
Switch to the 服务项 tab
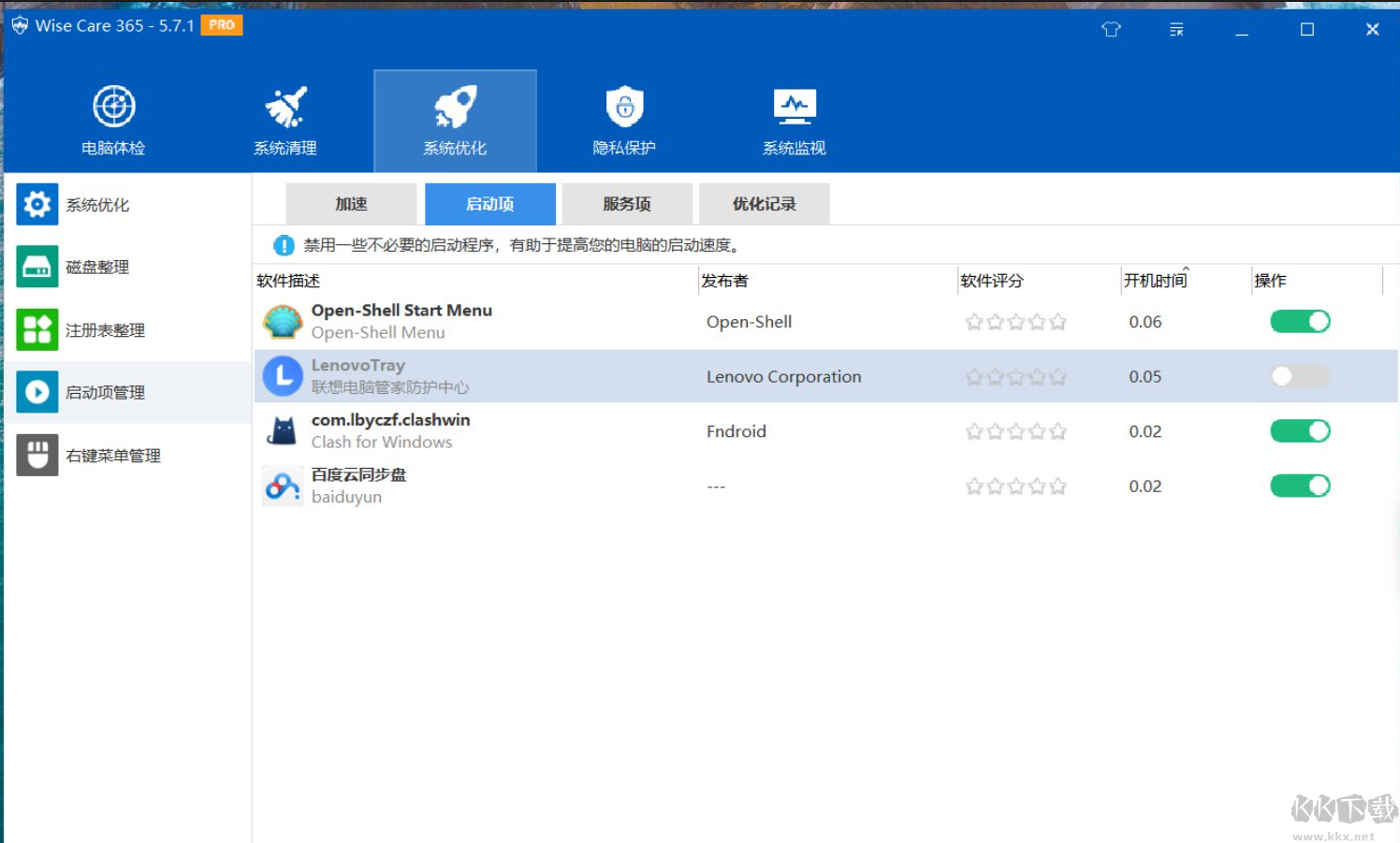tap(627, 203)
